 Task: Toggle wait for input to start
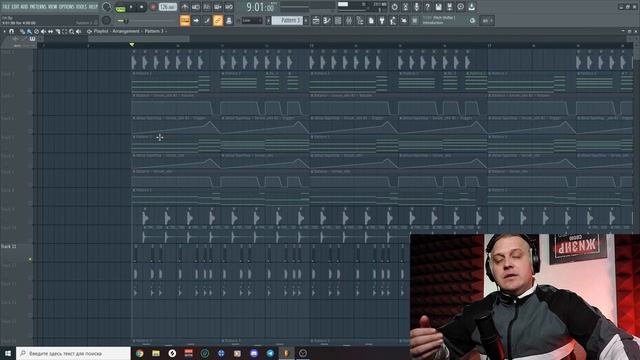[x=196, y=7]
